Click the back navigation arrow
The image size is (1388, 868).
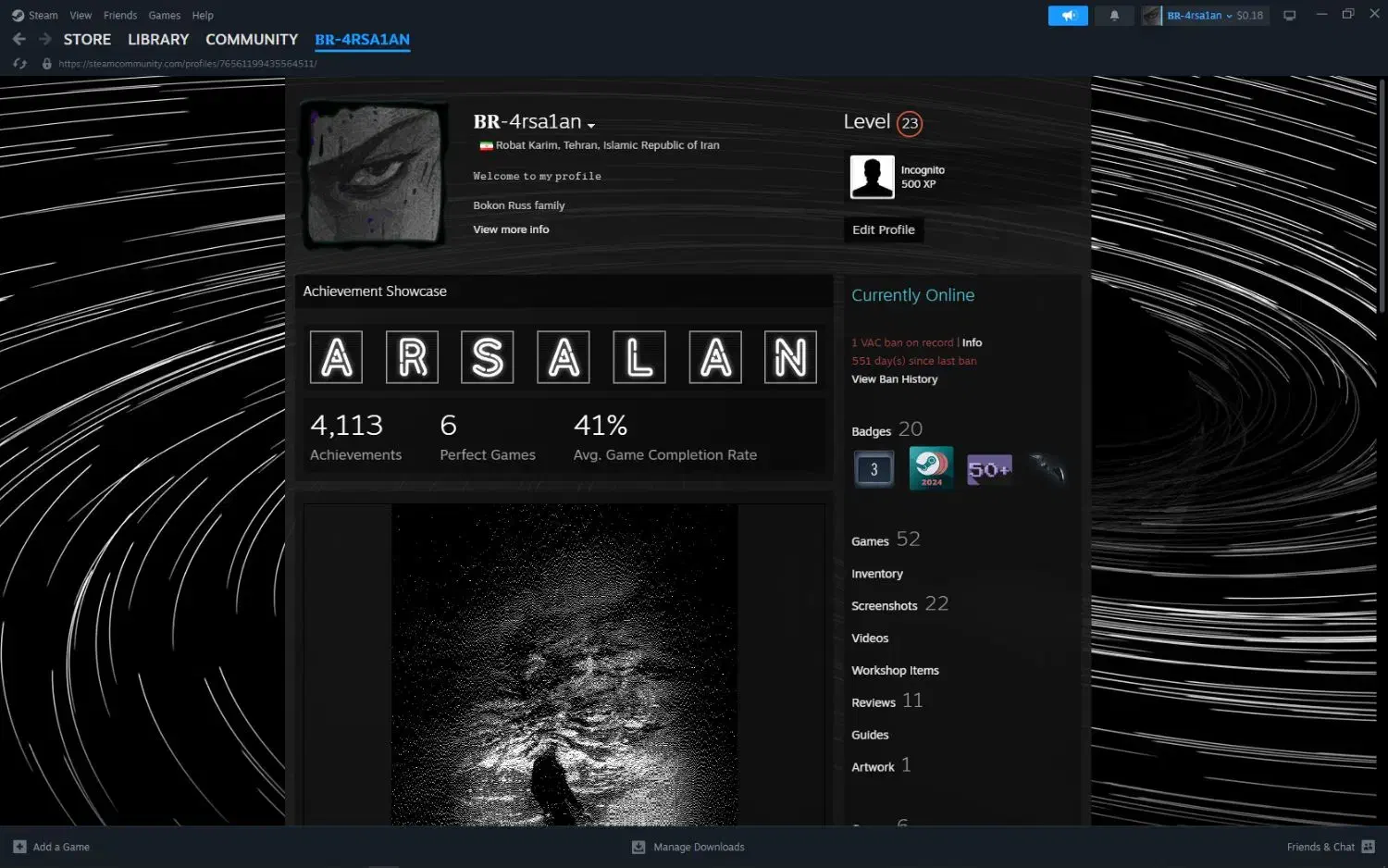point(19,40)
